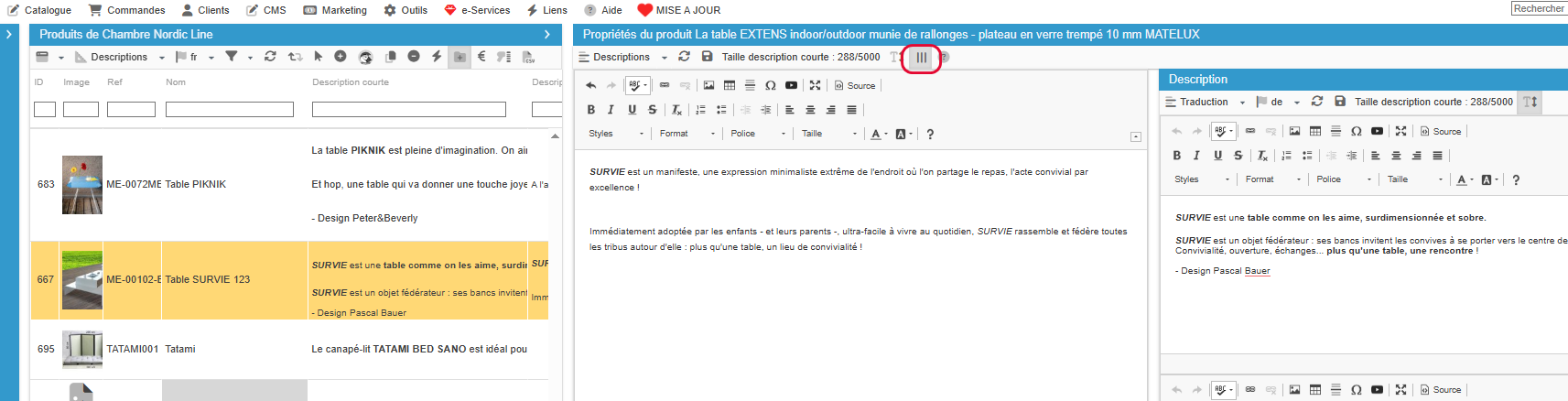Viewport: 1568px width, 401px height.
Task: Click the euro price icon in product toolbar
Action: click(x=481, y=57)
